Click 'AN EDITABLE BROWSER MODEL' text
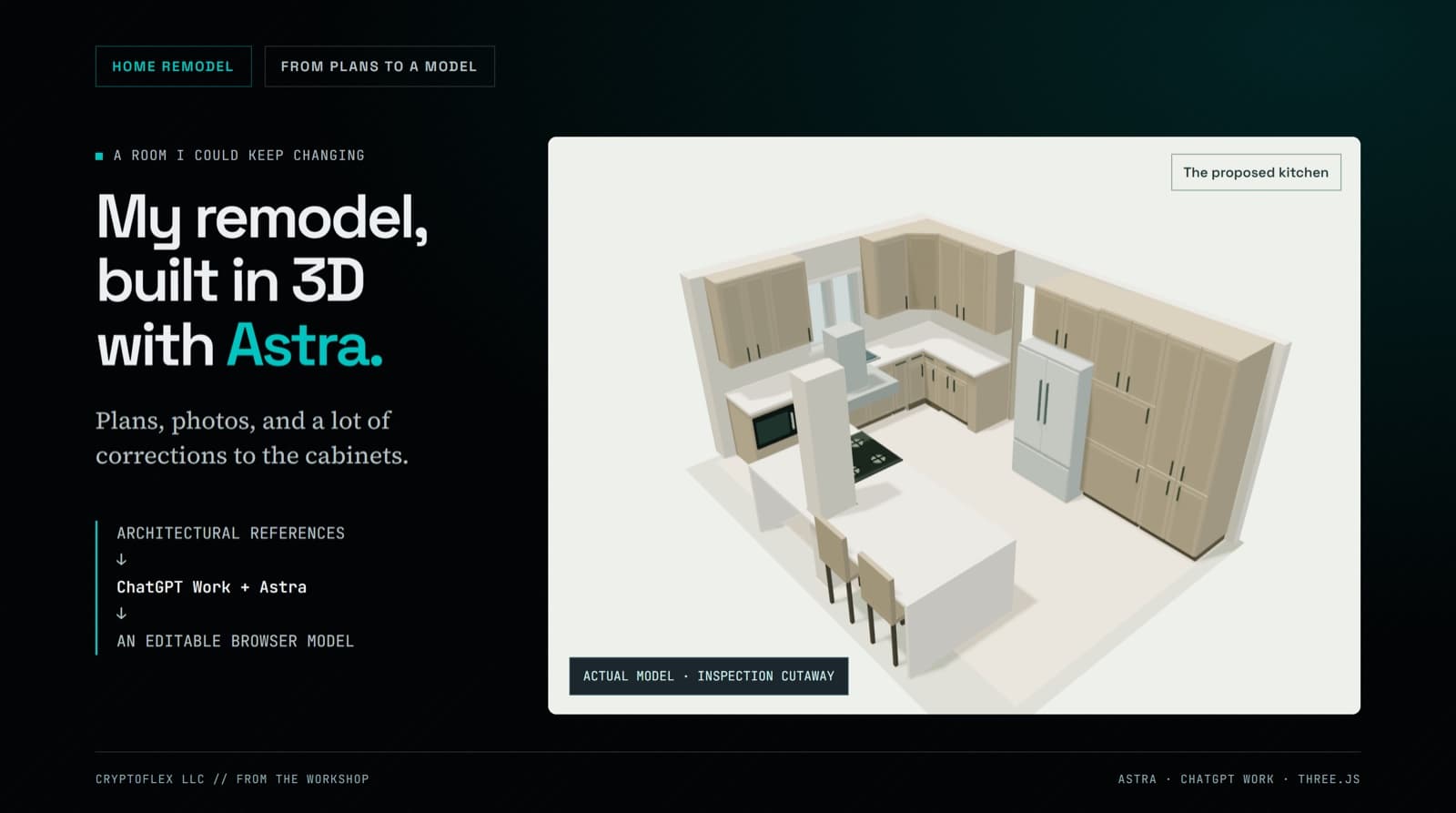The image size is (1456, 813). click(x=236, y=641)
